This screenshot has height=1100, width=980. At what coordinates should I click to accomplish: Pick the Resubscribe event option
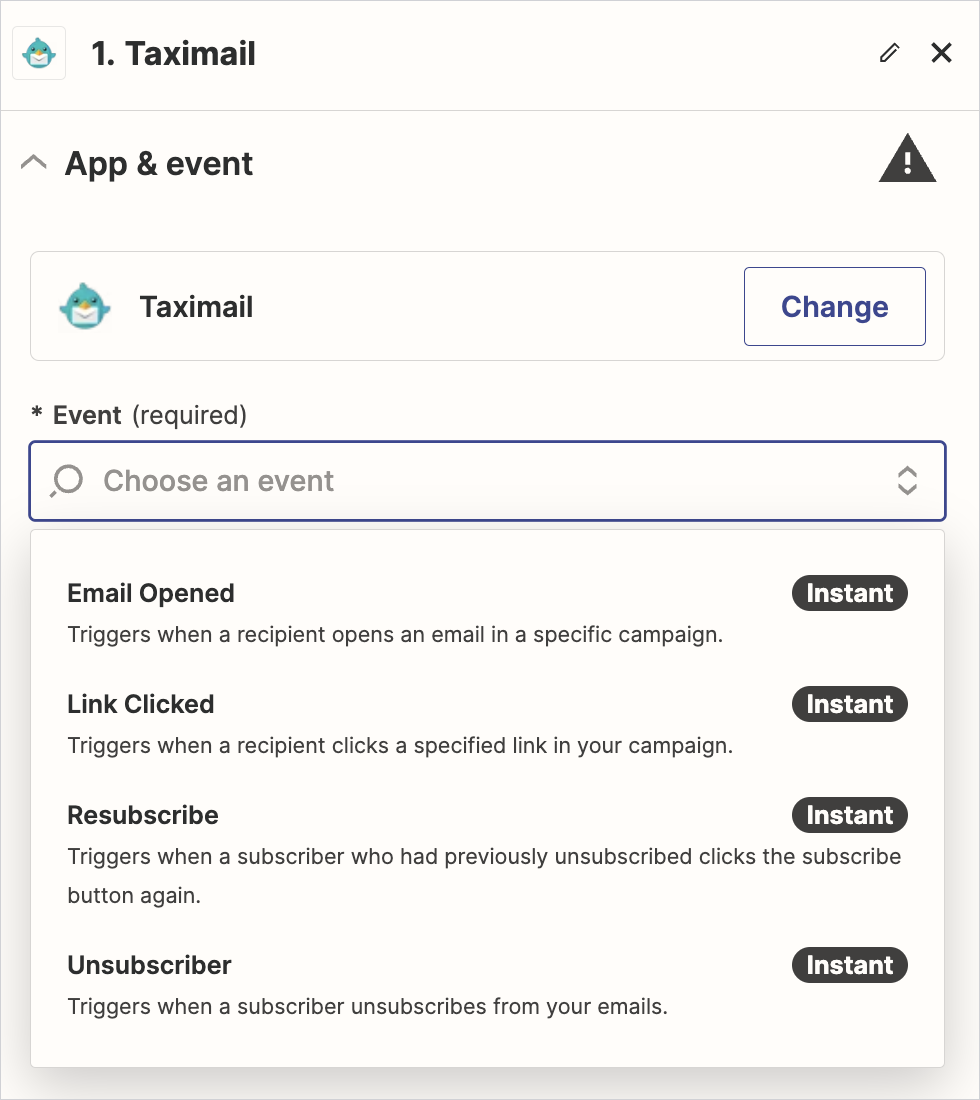pos(143,815)
